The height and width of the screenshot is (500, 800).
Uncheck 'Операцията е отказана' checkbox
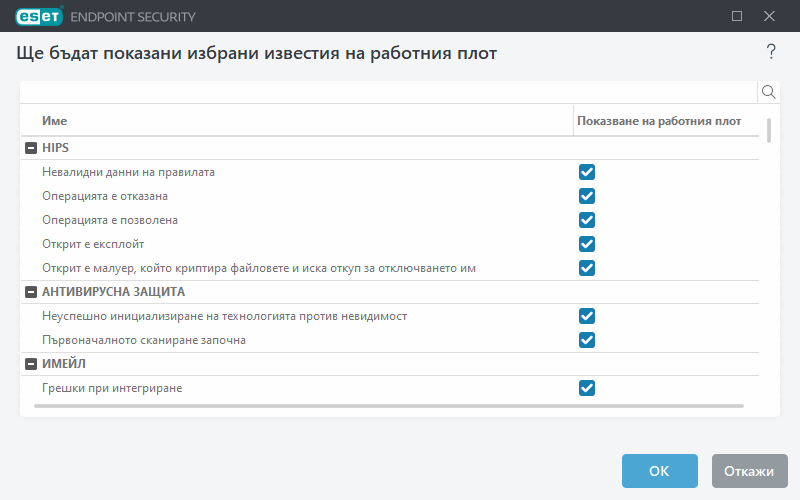[587, 196]
